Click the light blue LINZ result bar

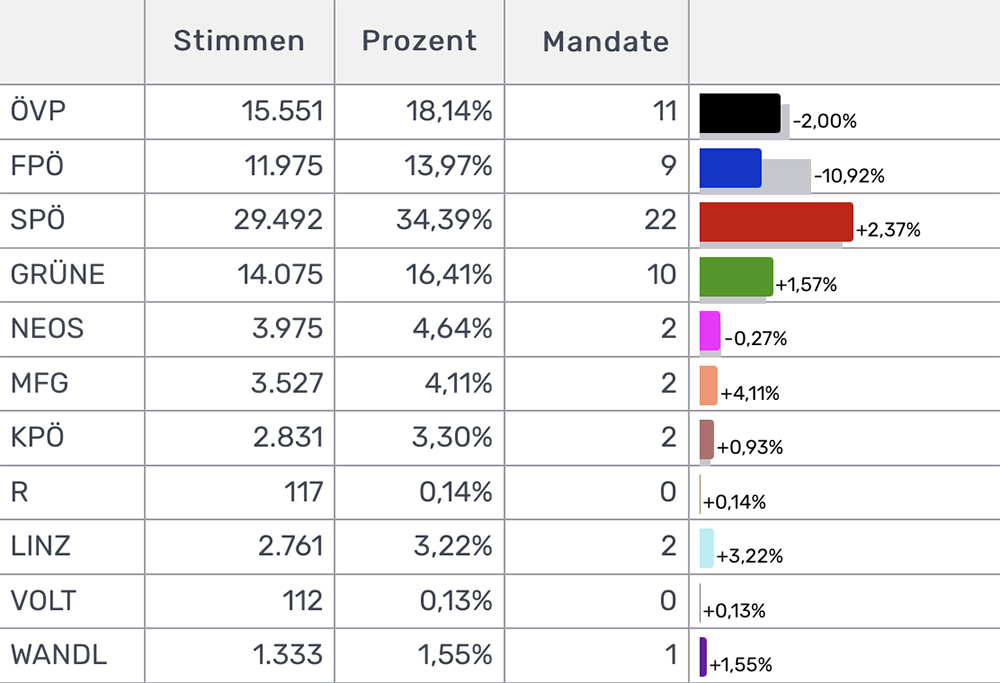(706, 547)
